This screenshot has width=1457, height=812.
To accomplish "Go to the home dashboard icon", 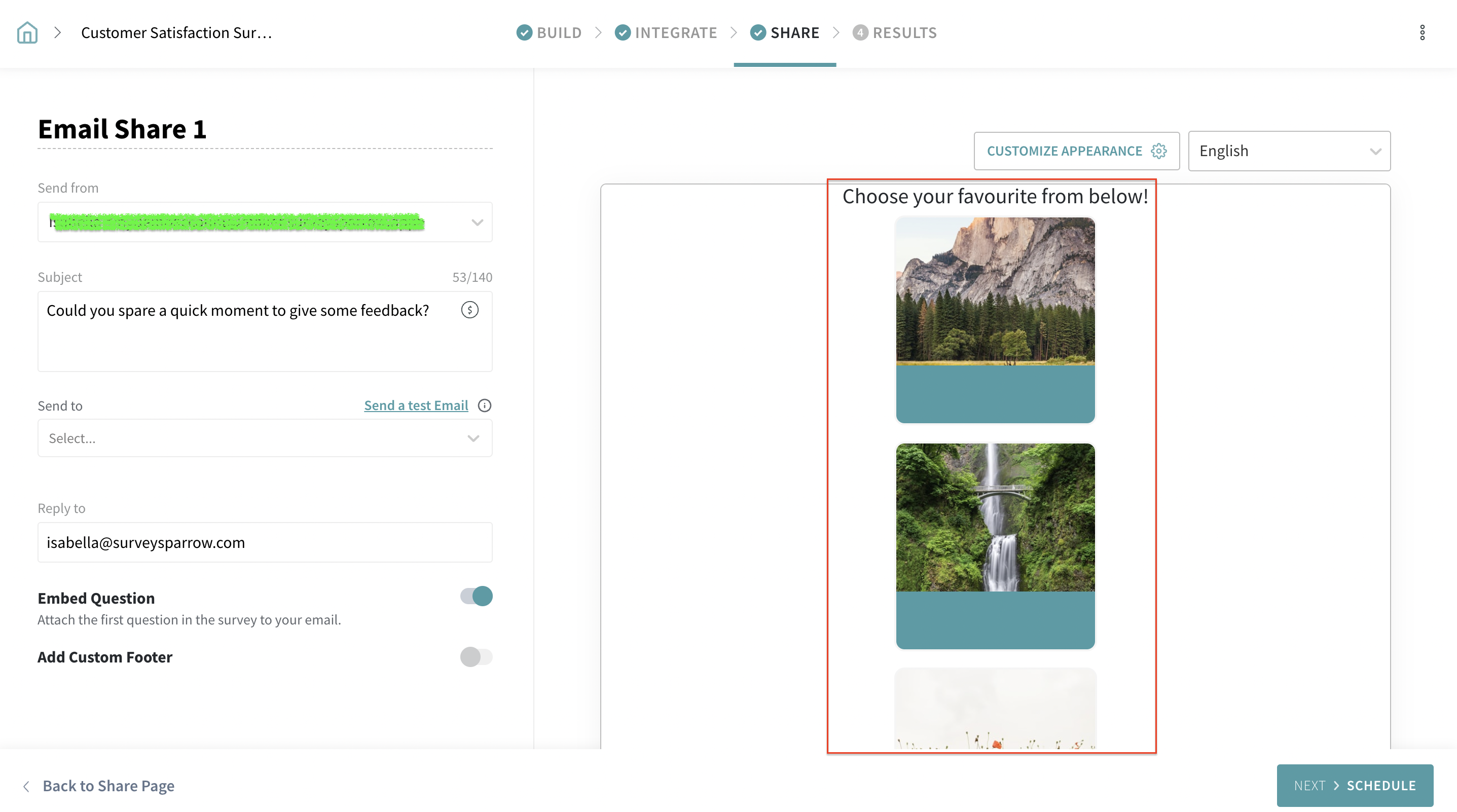I will 27,33.
